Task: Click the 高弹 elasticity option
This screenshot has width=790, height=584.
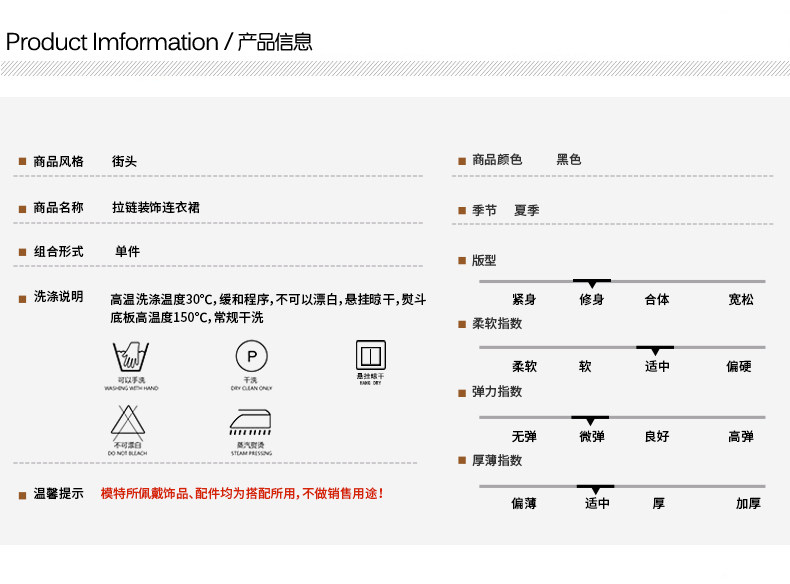Action: [741, 436]
